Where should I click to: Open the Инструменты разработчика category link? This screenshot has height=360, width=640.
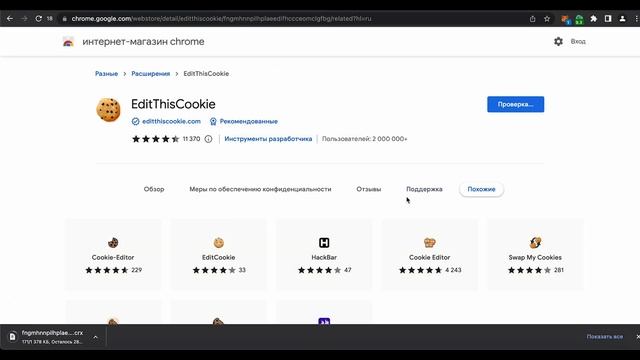coord(268,139)
